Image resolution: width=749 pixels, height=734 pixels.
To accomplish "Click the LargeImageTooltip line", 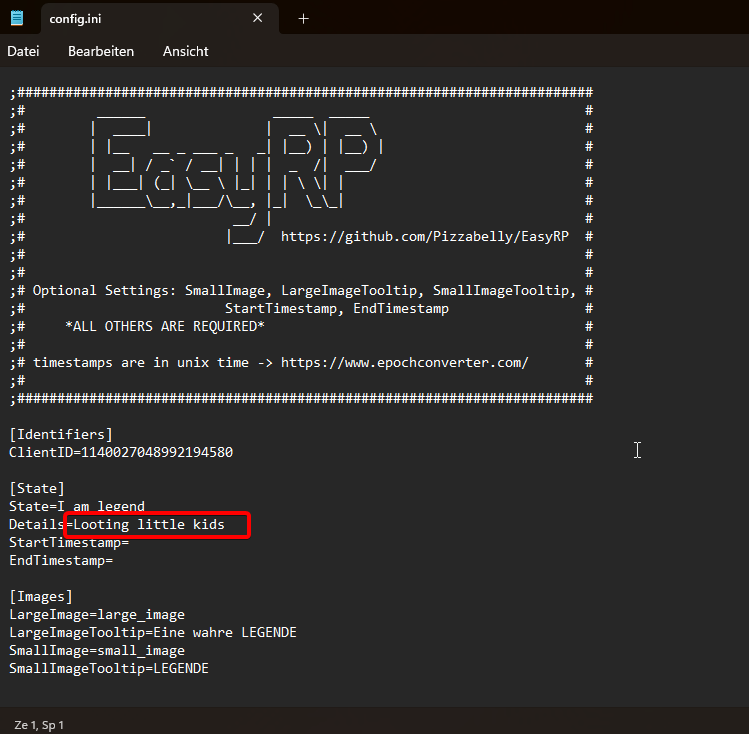I will [x=153, y=633].
